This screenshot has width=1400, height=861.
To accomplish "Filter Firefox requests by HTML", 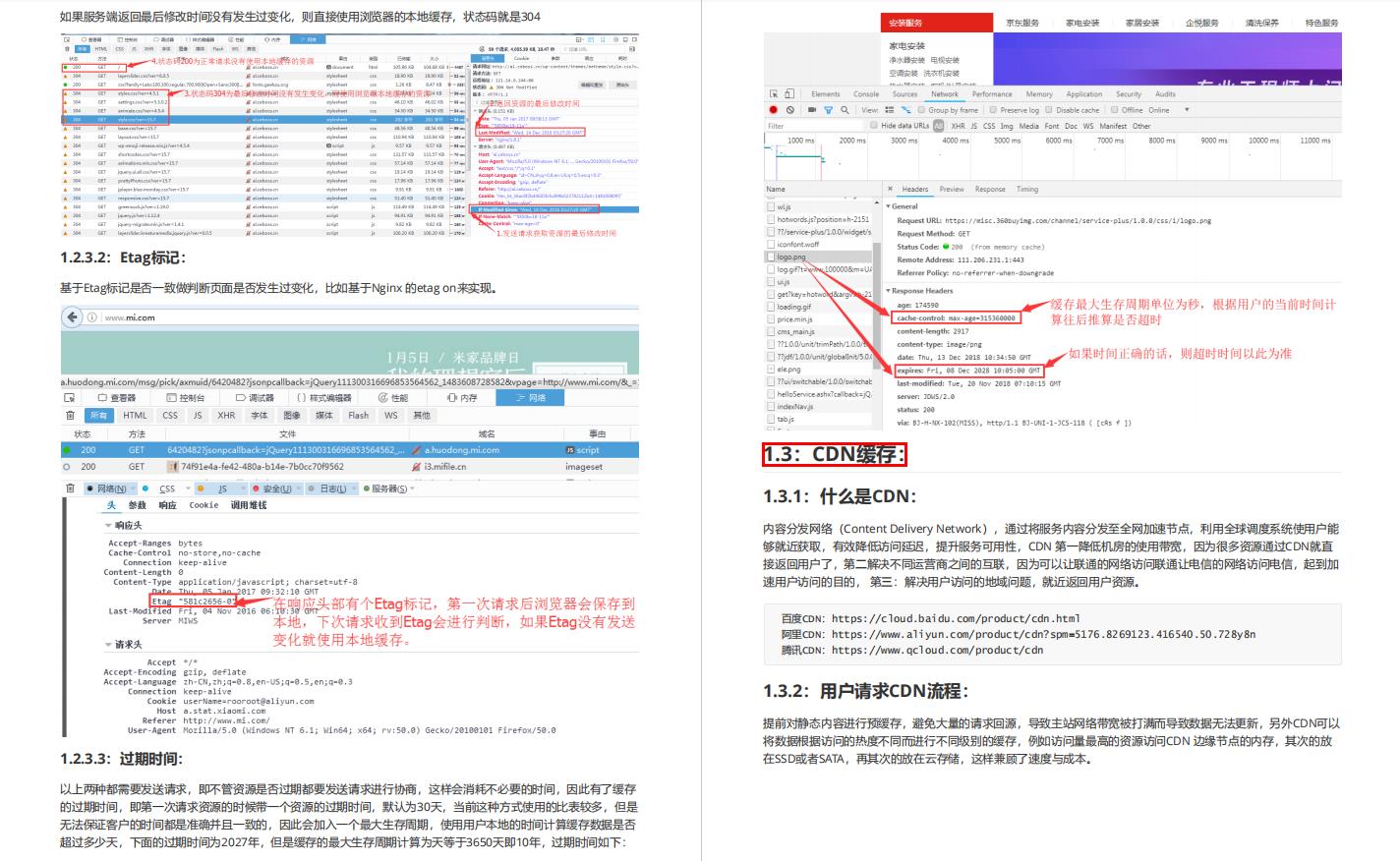I will point(135,415).
